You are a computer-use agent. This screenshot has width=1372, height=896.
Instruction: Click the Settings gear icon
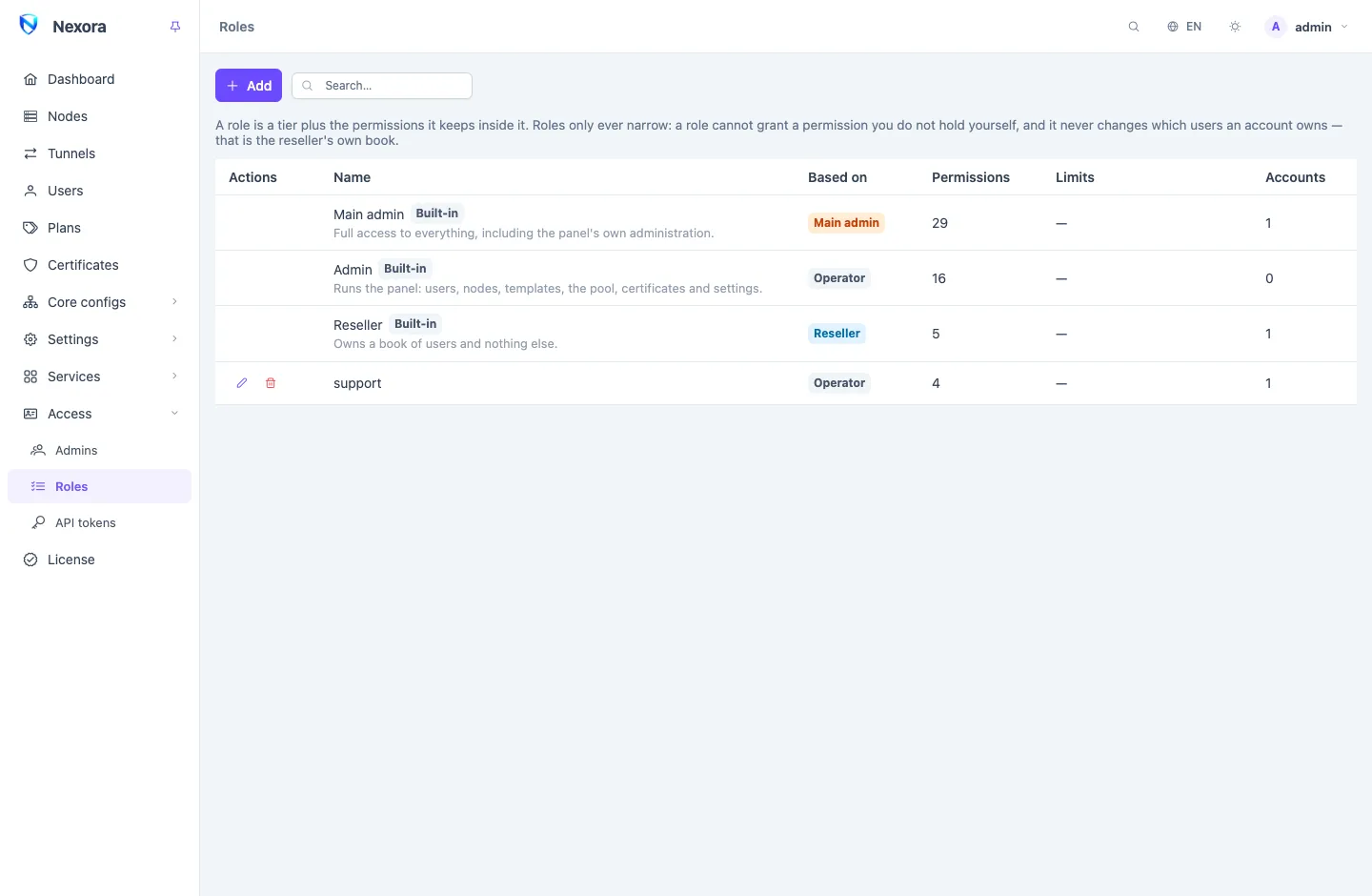click(x=30, y=339)
